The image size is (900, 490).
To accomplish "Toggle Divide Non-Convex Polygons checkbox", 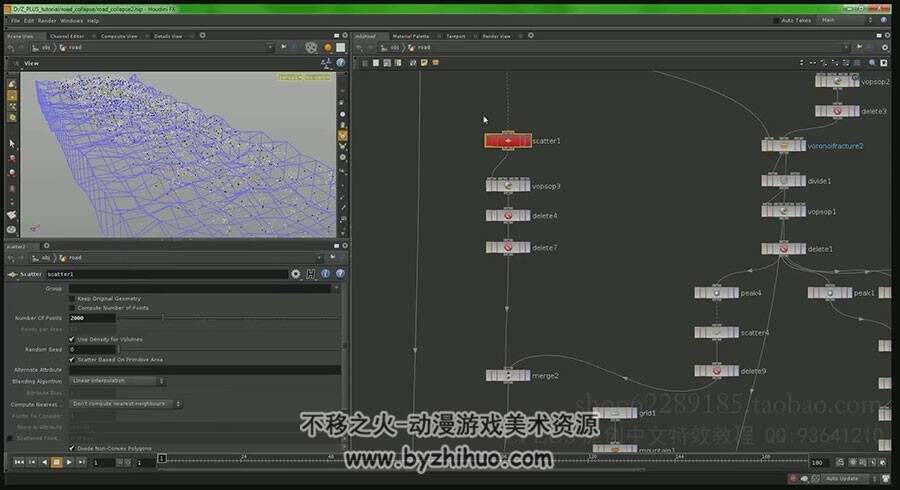I will point(72,448).
